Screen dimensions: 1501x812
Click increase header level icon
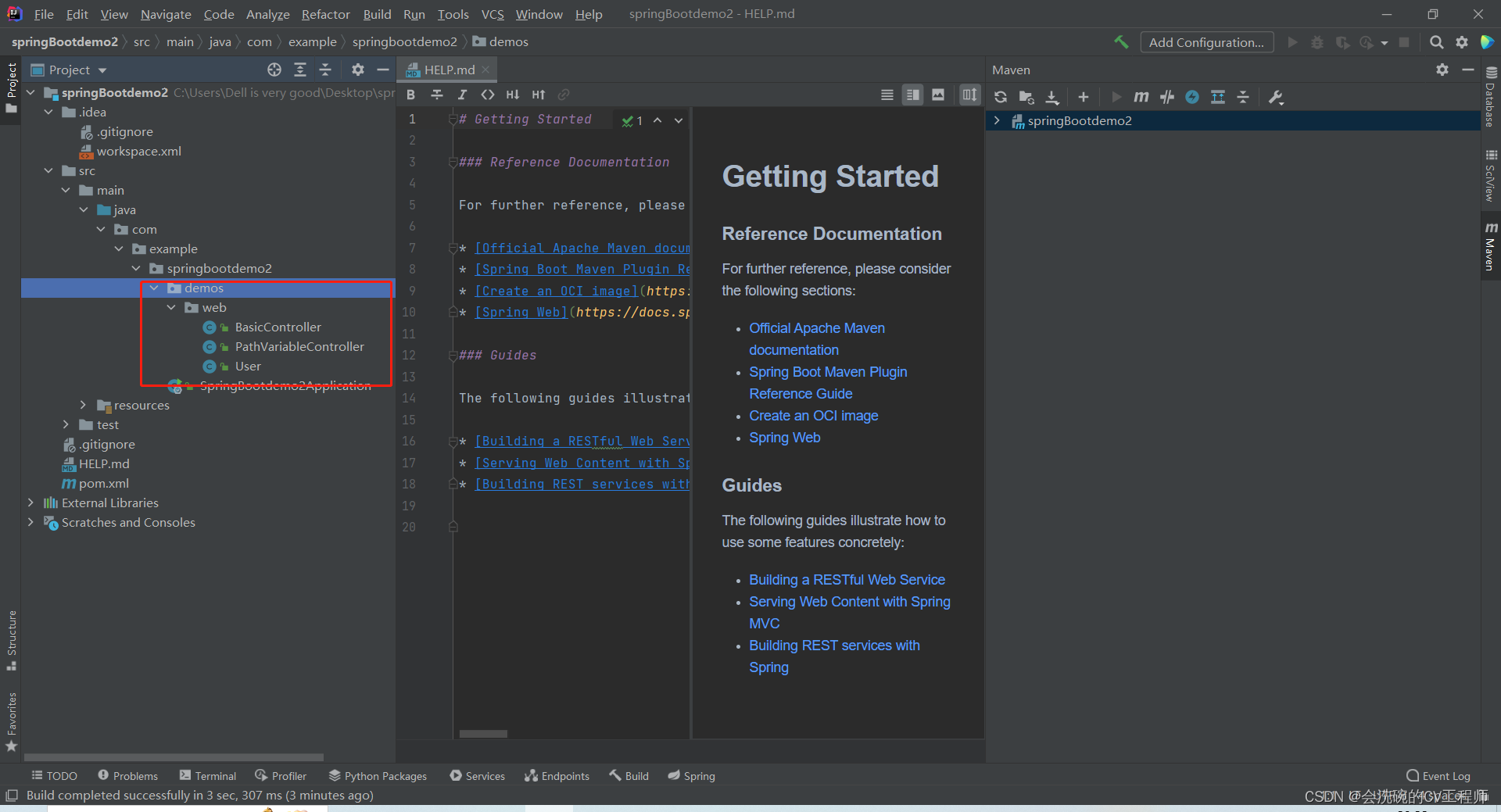point(539,95)
